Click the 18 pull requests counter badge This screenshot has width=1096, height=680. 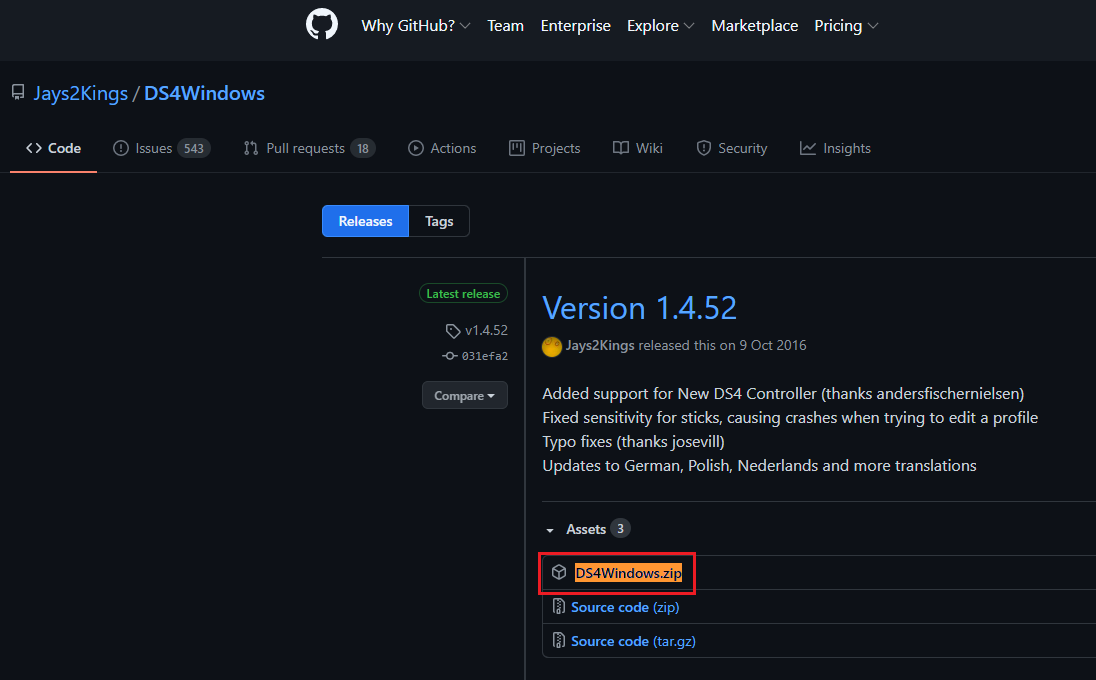pyautogui.click(x=363, y=148)
